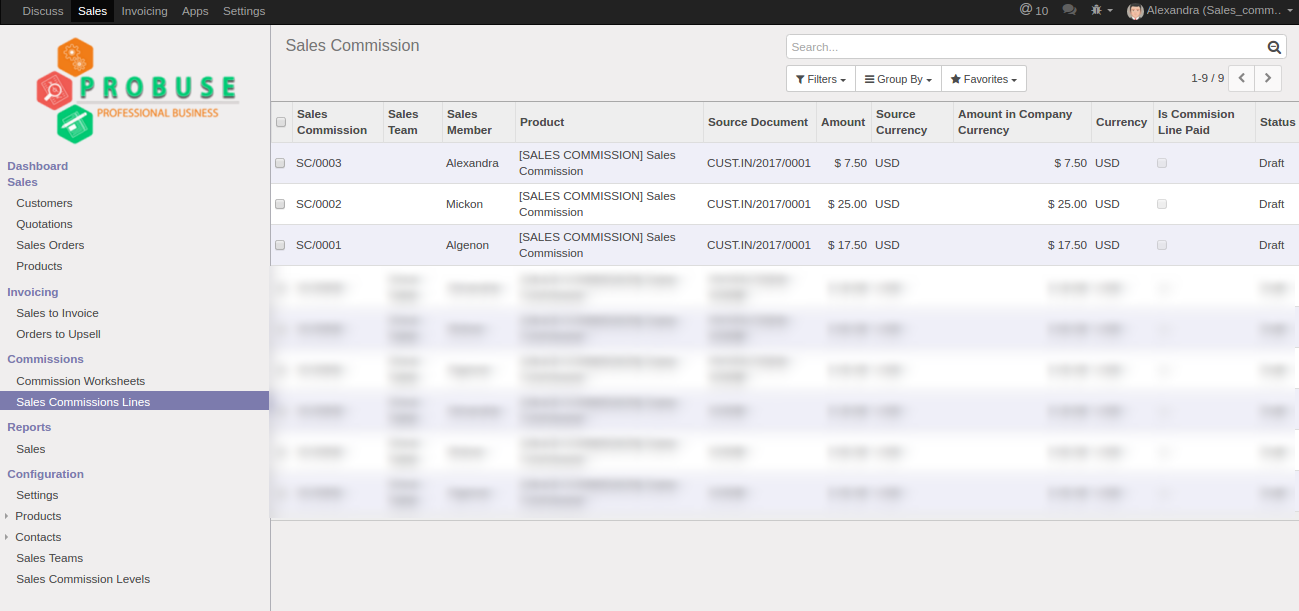Expand the Products configuration submenu

(38, 516)
